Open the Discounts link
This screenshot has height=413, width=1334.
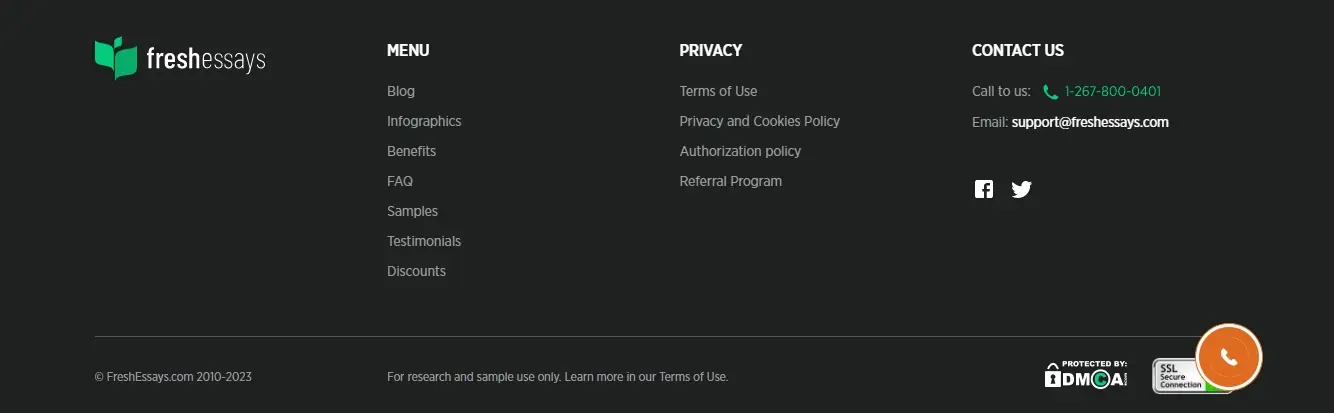[416, 271]
